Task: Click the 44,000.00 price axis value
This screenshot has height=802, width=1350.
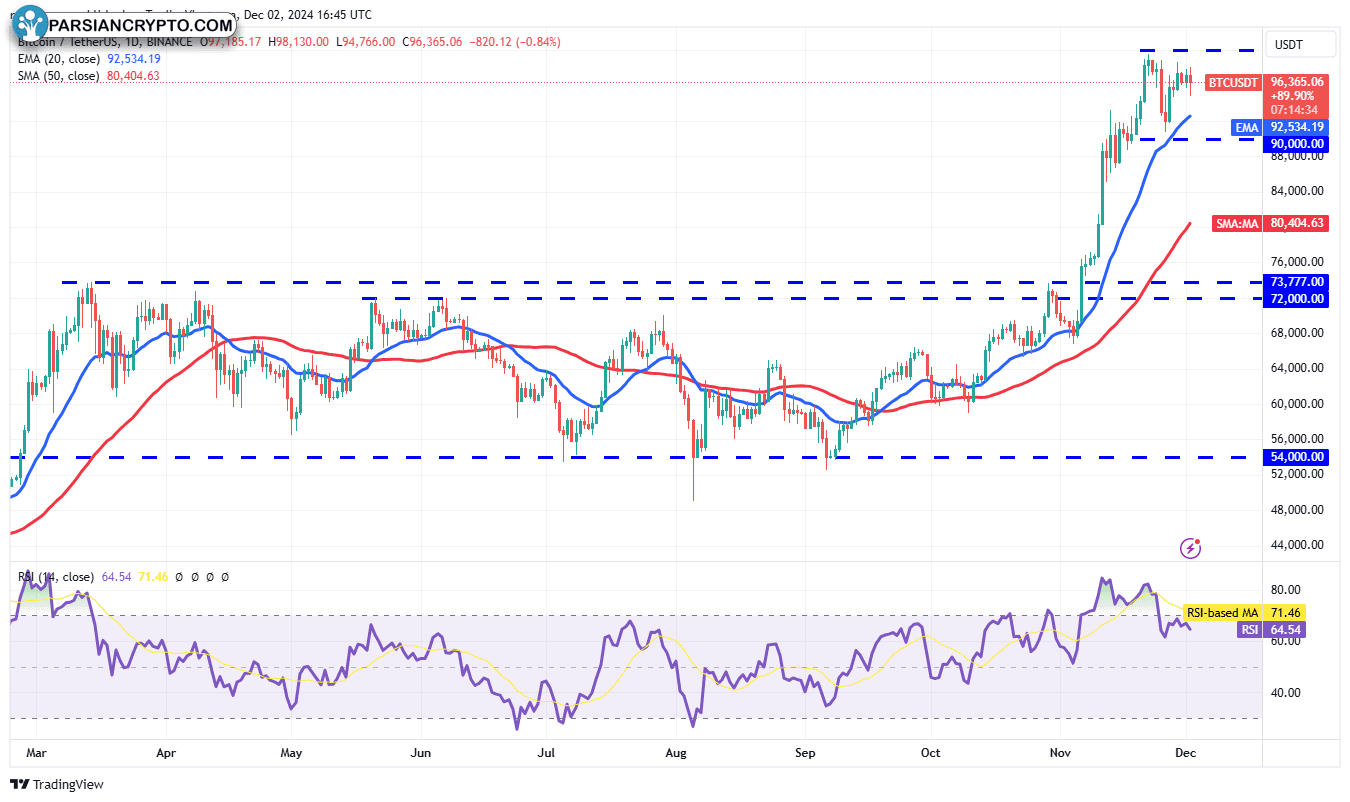Action: click(x=1297, y=546)
